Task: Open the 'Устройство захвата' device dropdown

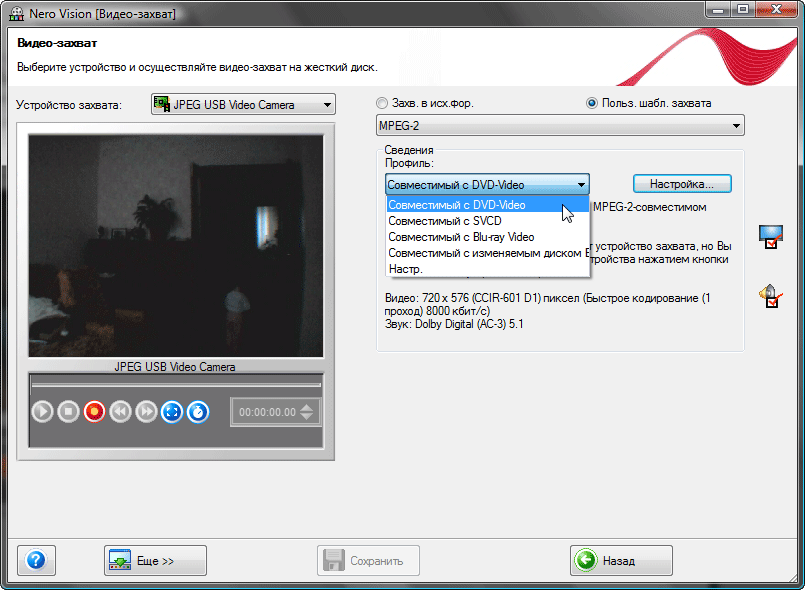Action: pos(243,104)
